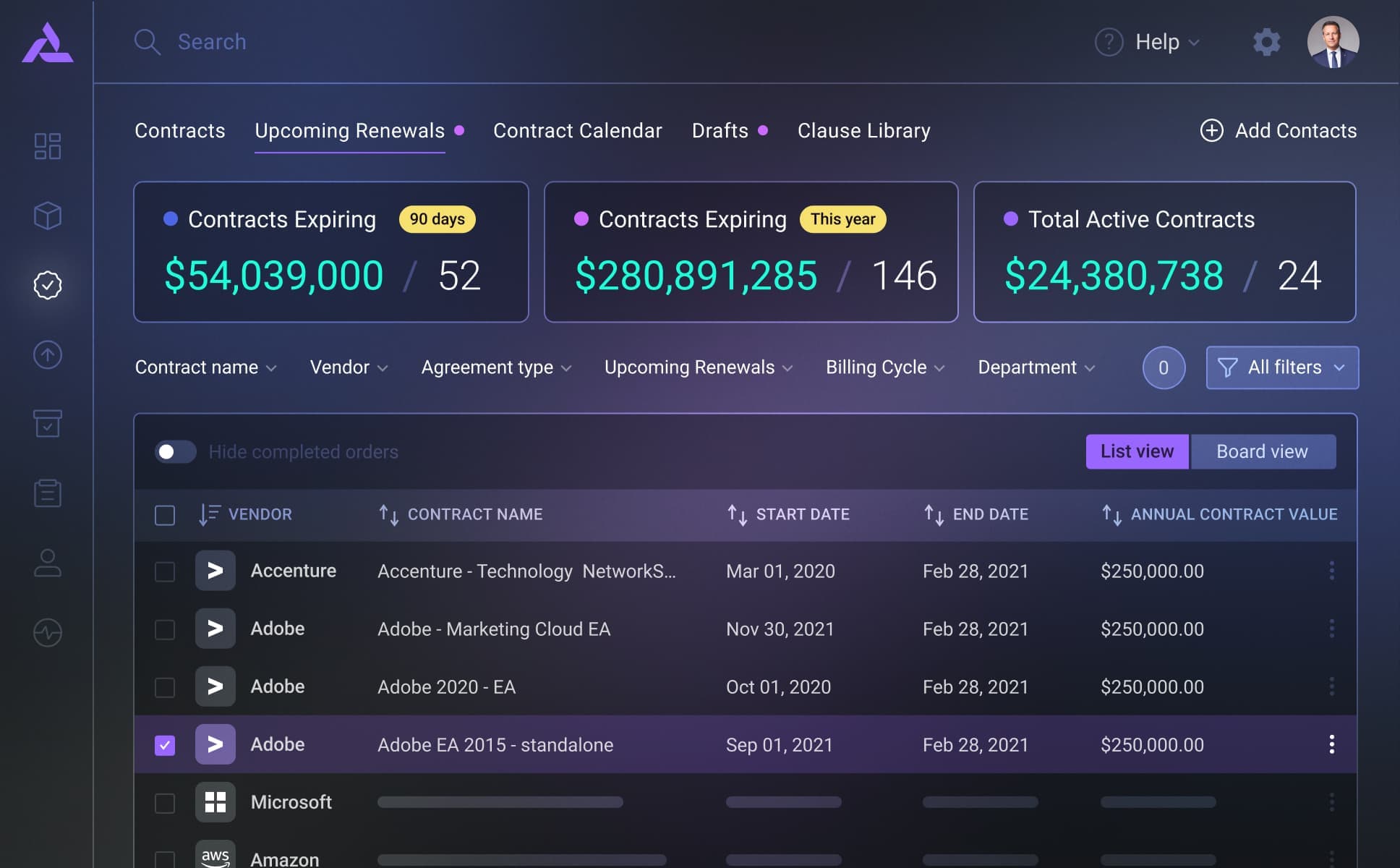The height and width of the screenshot is (868, 1400).
Task: Click the Help question mark icon
Action: pos(1109,42)
